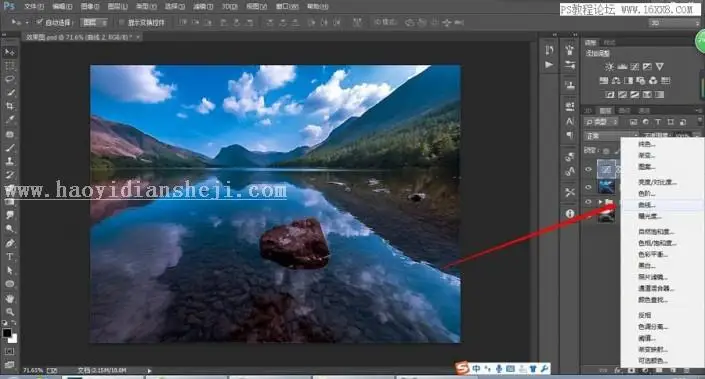This screenshot has height=379, width=705.
Task: Expand the layer group folder arrow
Action: pyautogui.click(x=600, y=202)
